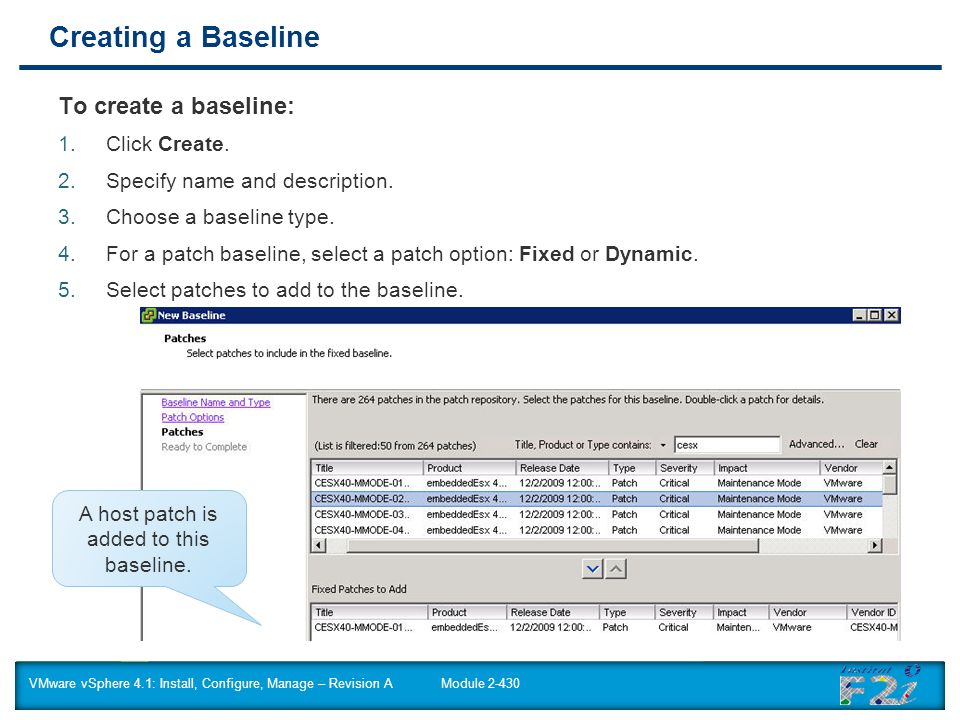Open the Advanced filter link
The image size is (960, 720).
point(816,444)
